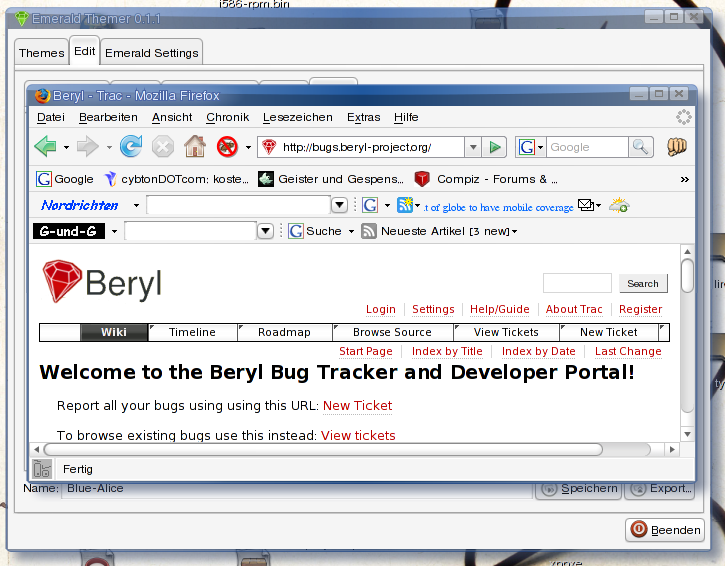Open the Compiz - Forums bookmark
Screen dimensions: 725x566
(x=485, y=179)
